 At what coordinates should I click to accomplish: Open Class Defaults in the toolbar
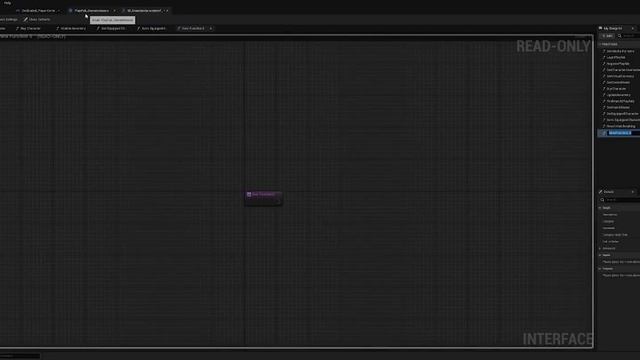37,20
